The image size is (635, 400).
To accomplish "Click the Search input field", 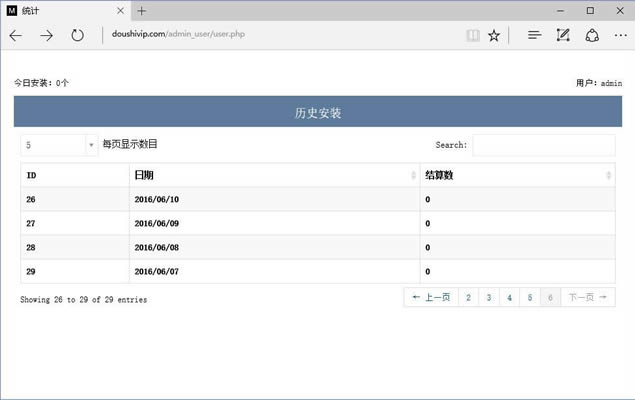I will tap(543, 146).
